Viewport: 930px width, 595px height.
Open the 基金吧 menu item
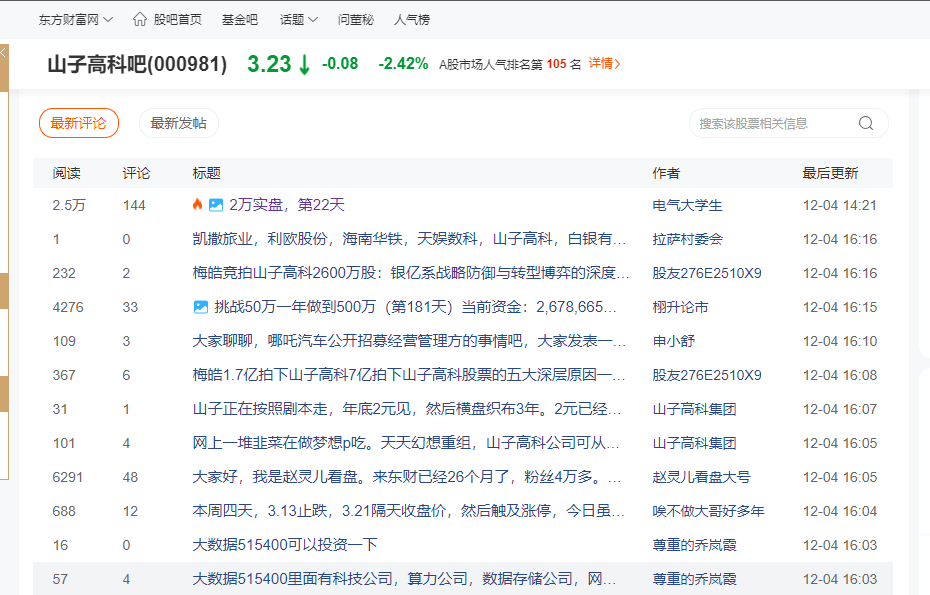(240, 20)
